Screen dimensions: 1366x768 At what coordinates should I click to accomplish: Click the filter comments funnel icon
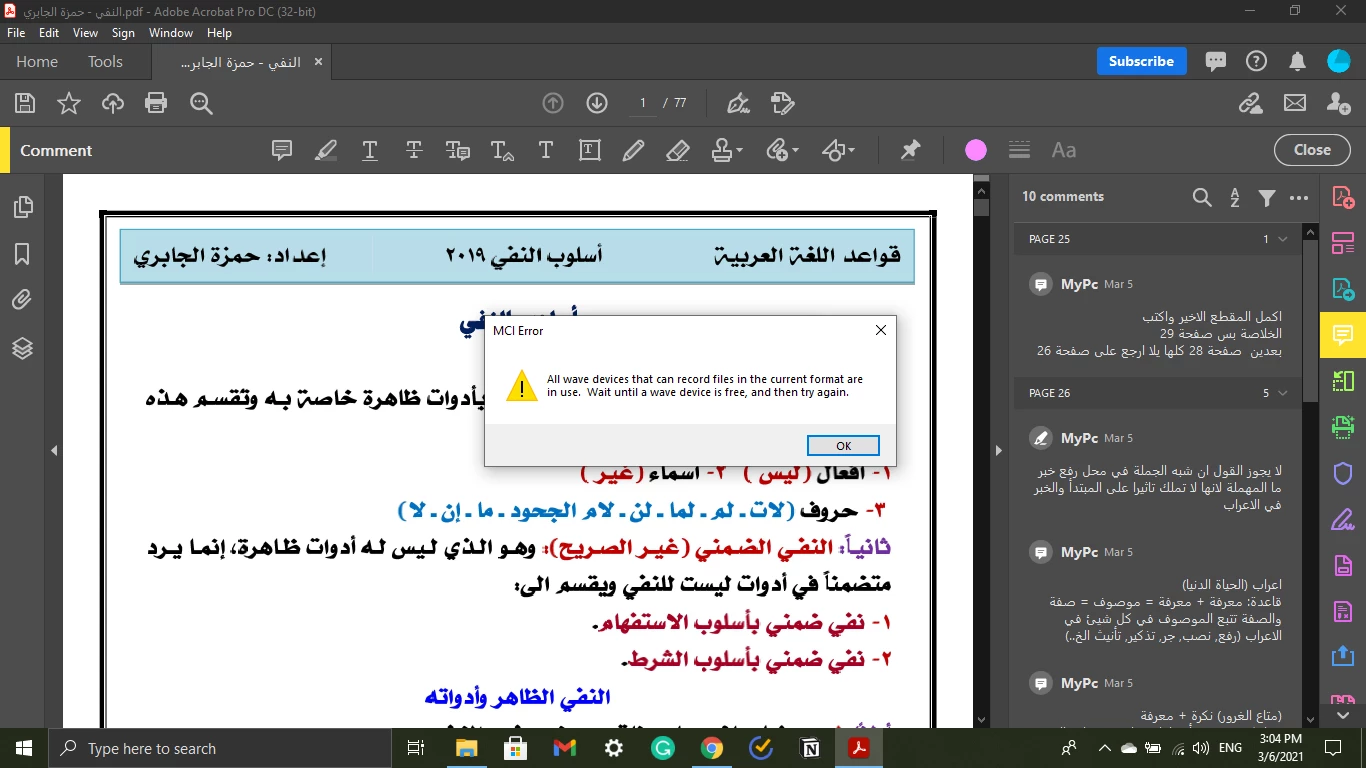[1267, 198]
